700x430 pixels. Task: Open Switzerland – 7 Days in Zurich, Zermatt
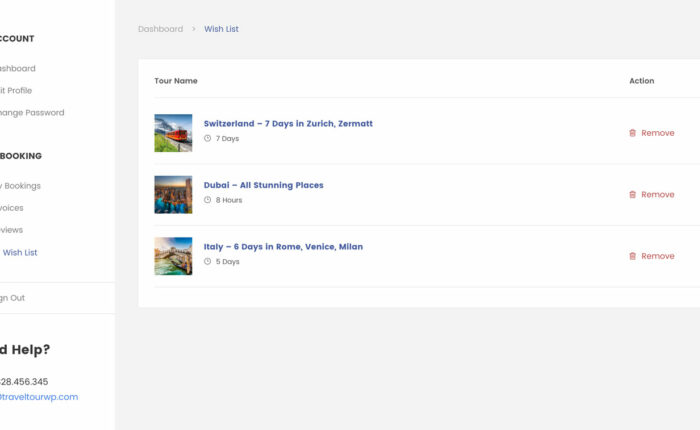coord(288,124)
